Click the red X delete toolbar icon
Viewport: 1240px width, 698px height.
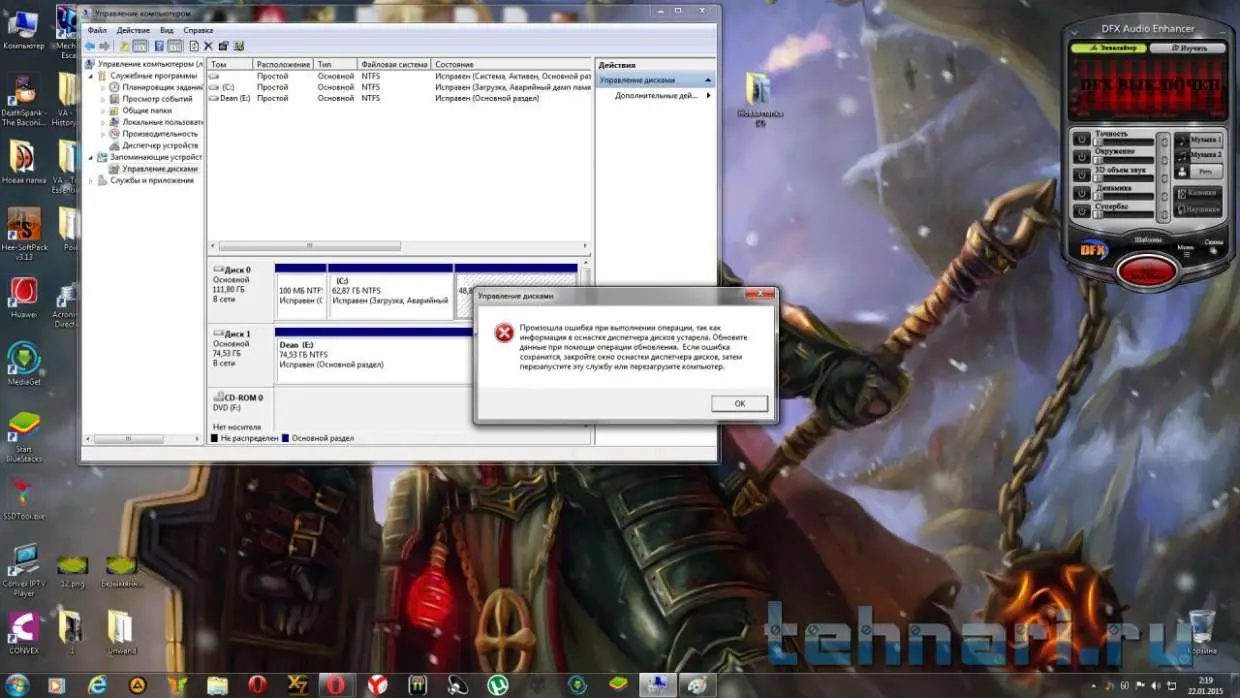tap(208, 46)
